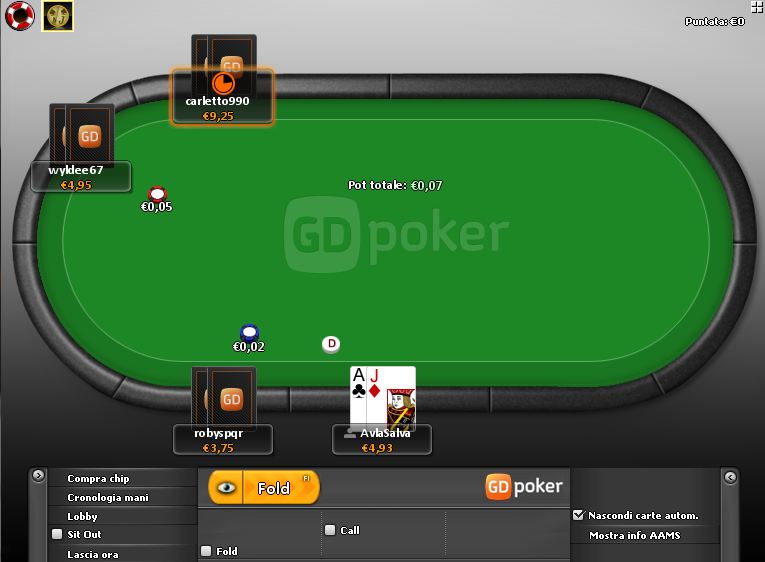Click the orange Fold button
765x562 pixels.
click(x=281, y=487)
